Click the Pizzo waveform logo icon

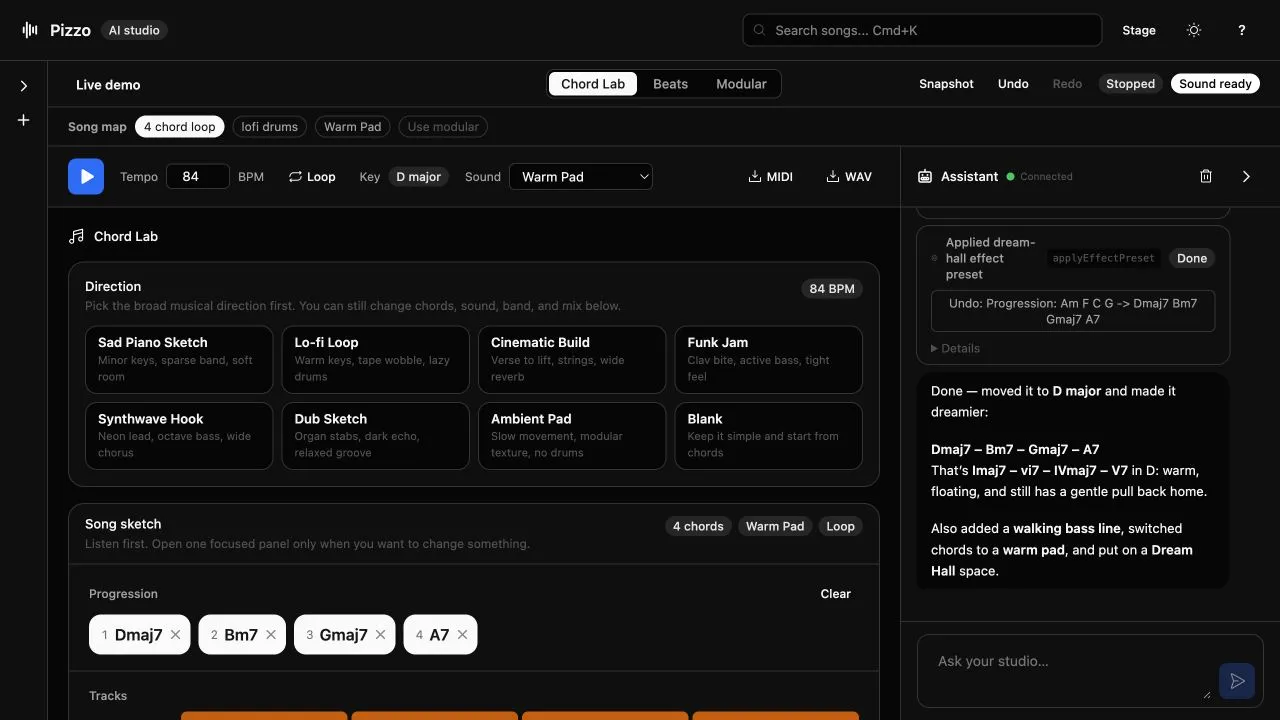pos(30,30)
